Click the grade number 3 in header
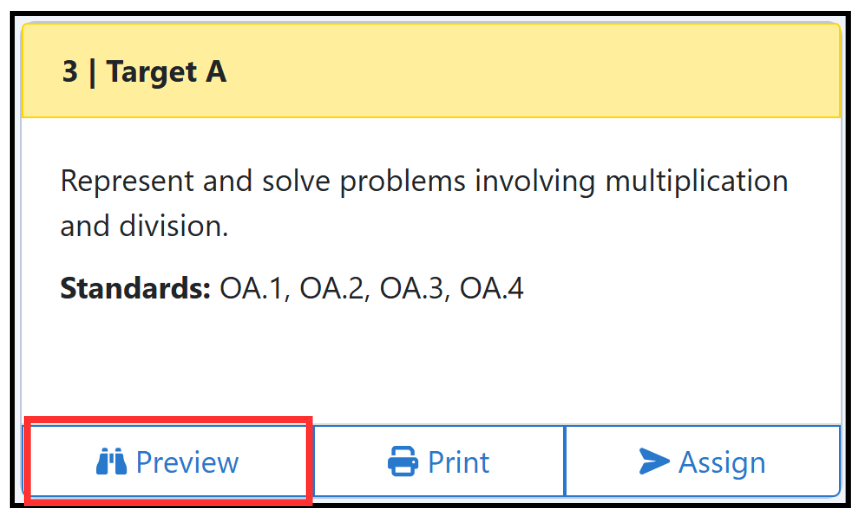The image size is (856, 516). click(70, 72)
